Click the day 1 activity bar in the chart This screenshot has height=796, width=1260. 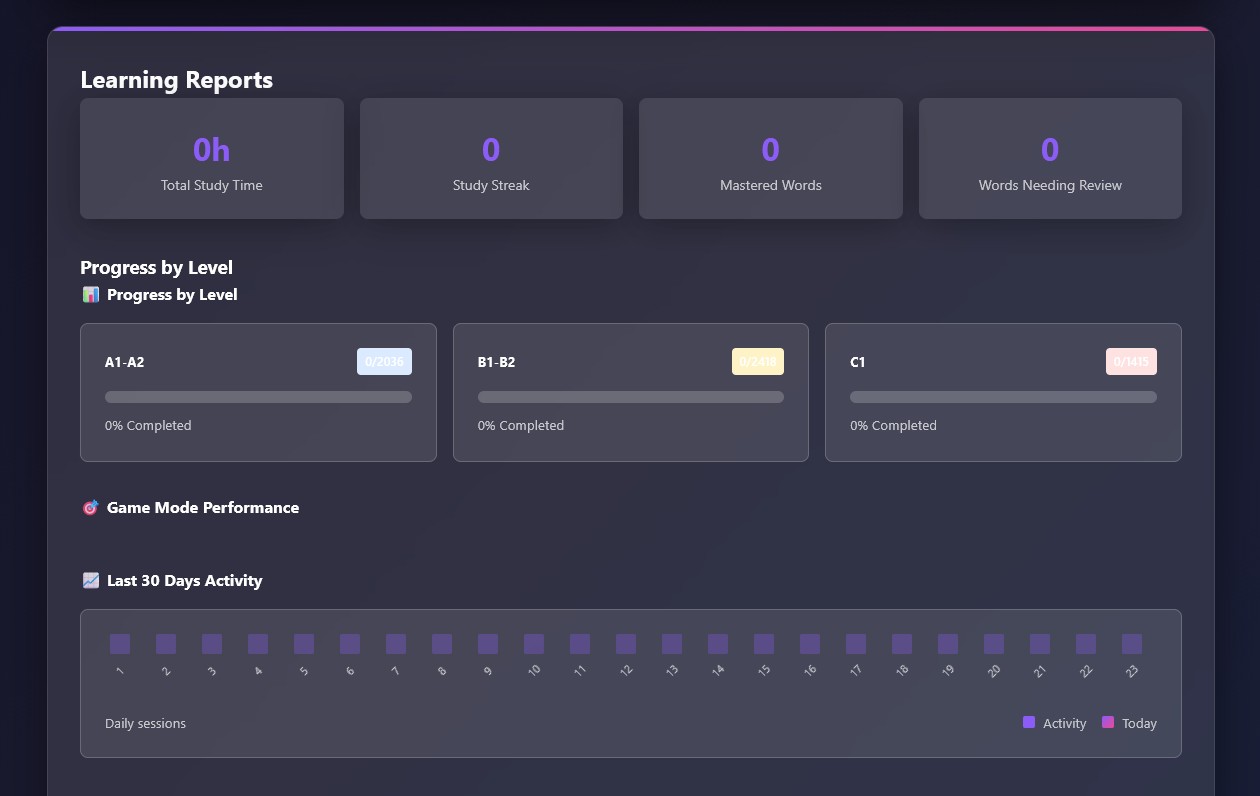(120, 644)
